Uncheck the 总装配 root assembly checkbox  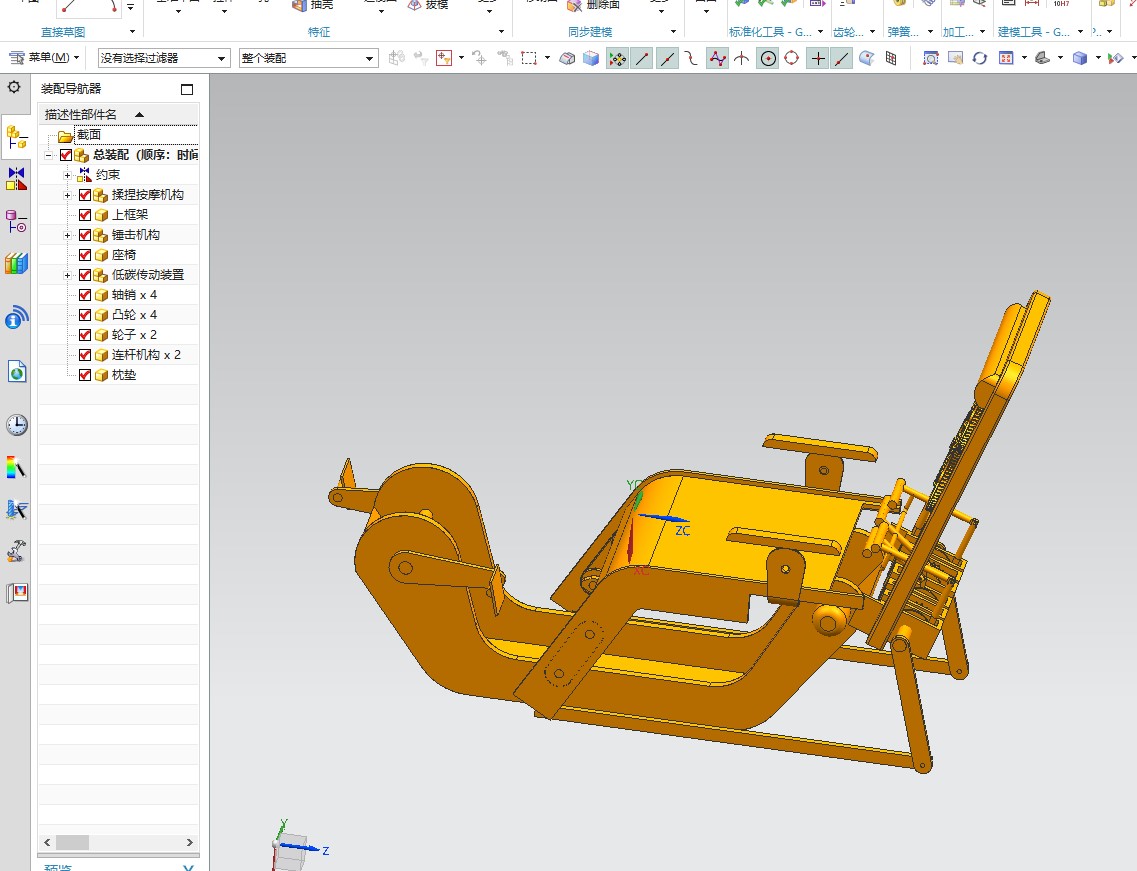click(66, 155)
